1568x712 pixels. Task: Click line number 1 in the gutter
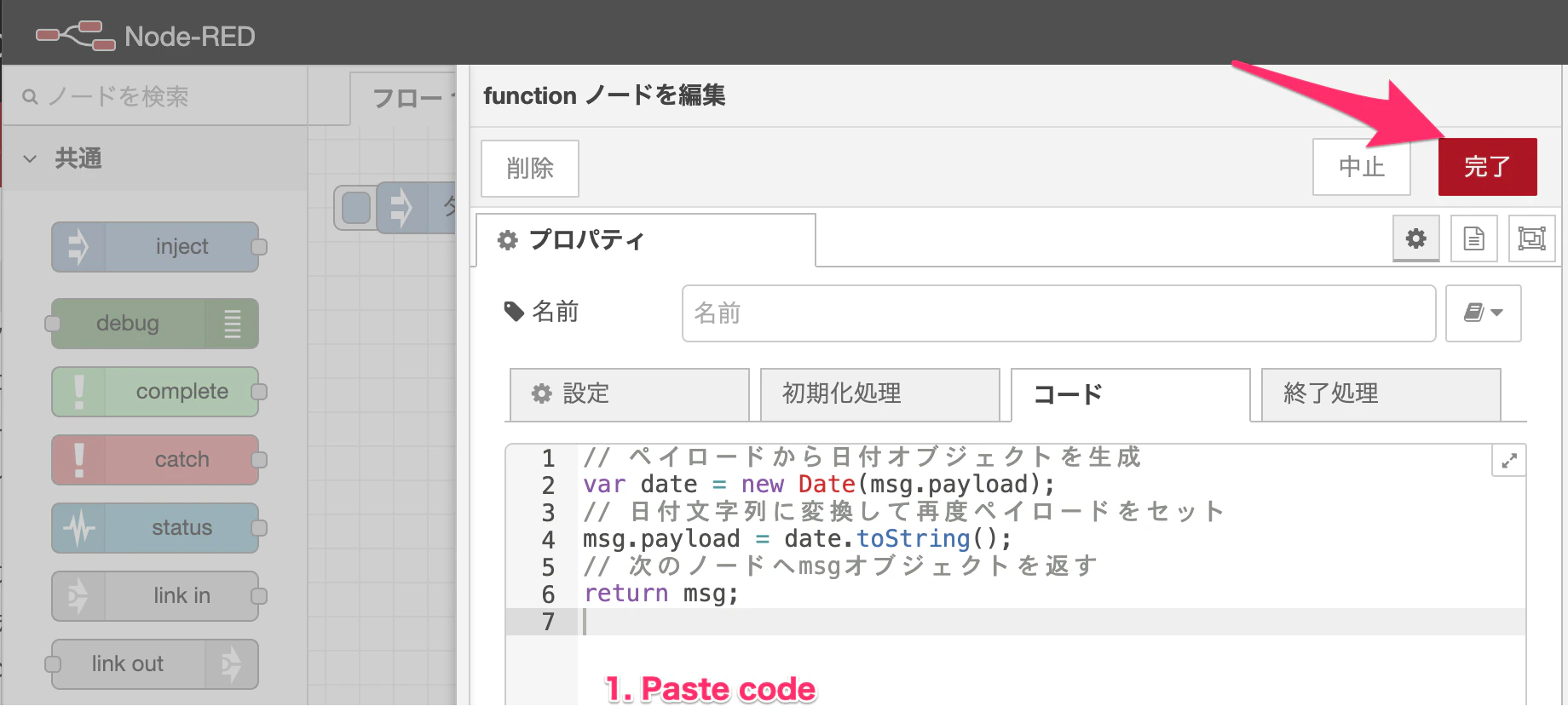(x=549, y=459)
